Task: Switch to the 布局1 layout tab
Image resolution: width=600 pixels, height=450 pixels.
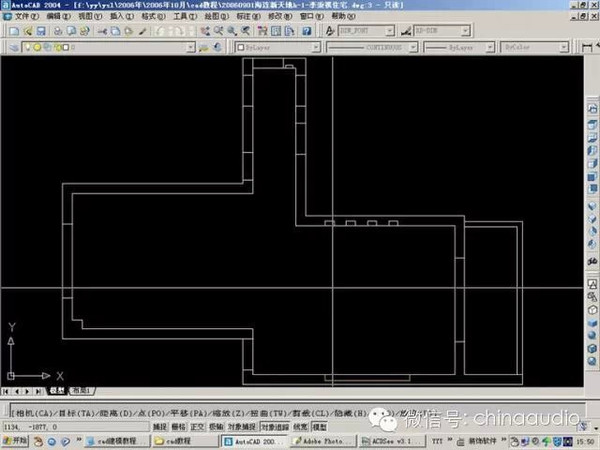Action: [x=82, y=391]
